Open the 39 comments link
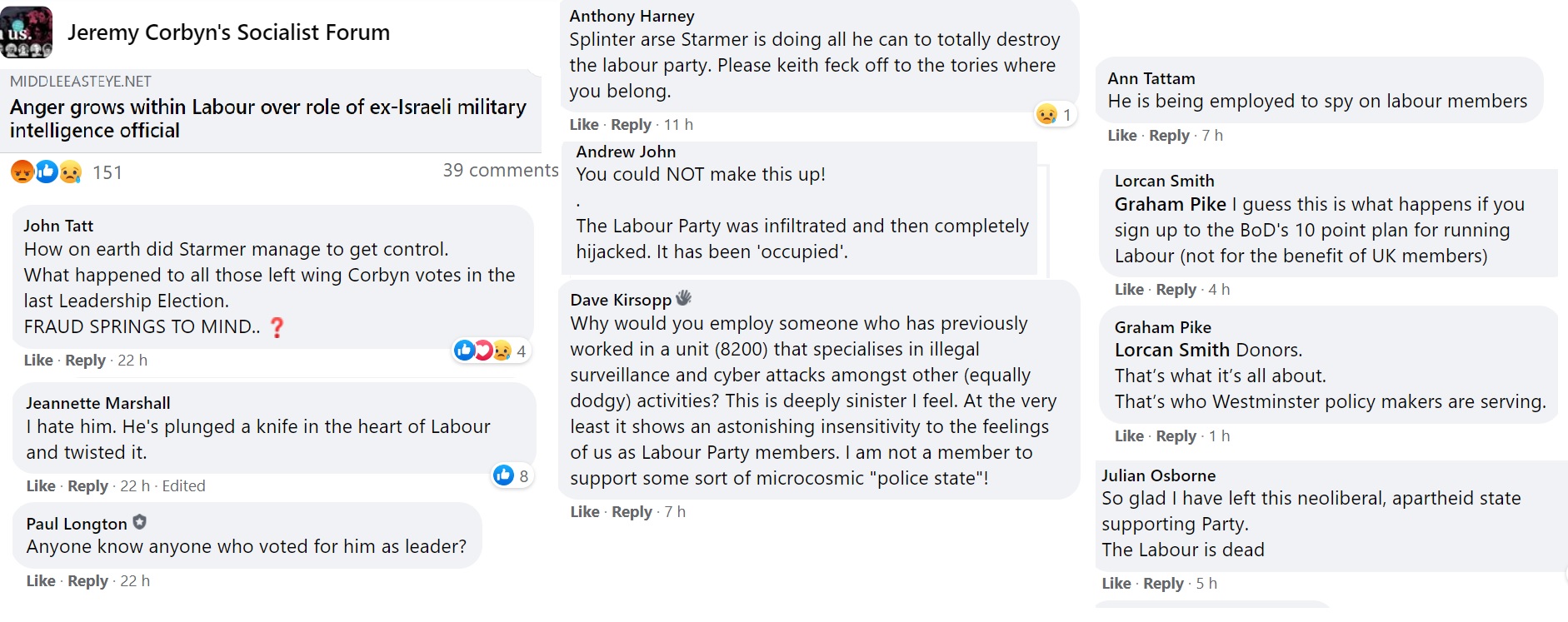Viewport: 1568px width, 622px height. 500,171
